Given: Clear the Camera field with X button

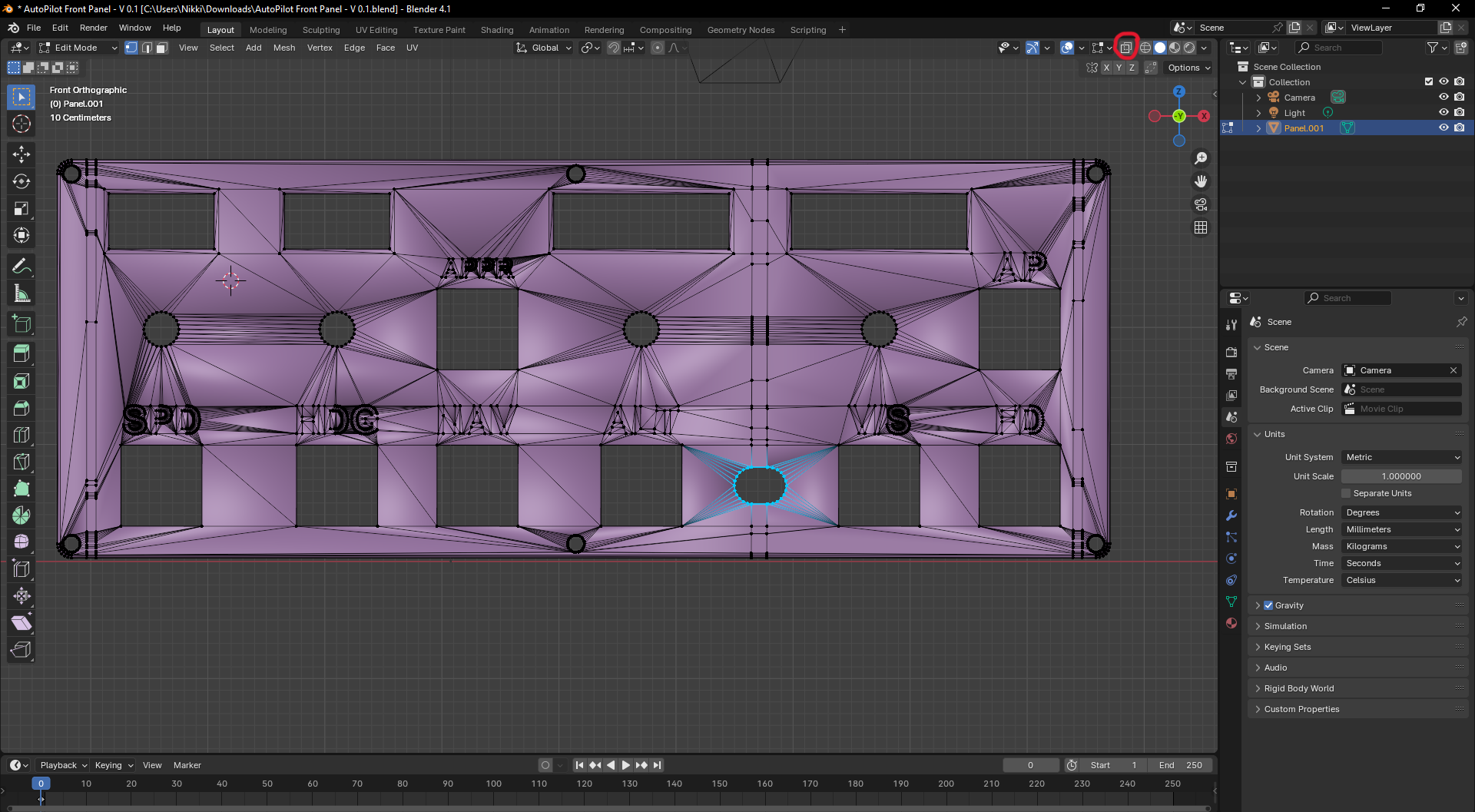Looking at the screenshot, I should point(1453,370).
